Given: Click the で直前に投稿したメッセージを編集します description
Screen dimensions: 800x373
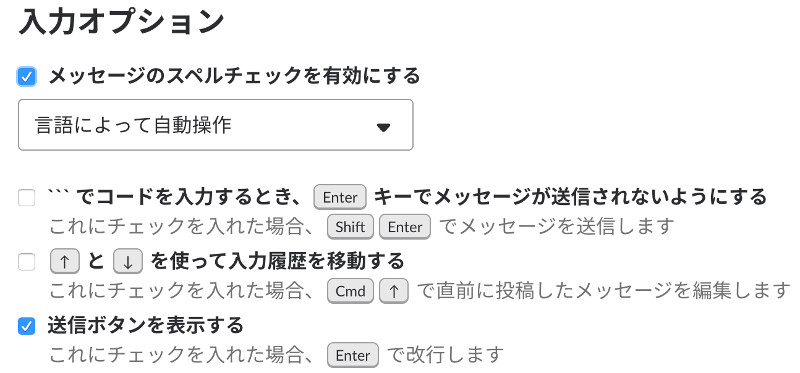Looking at the screenshot, I should pos(604,291).
